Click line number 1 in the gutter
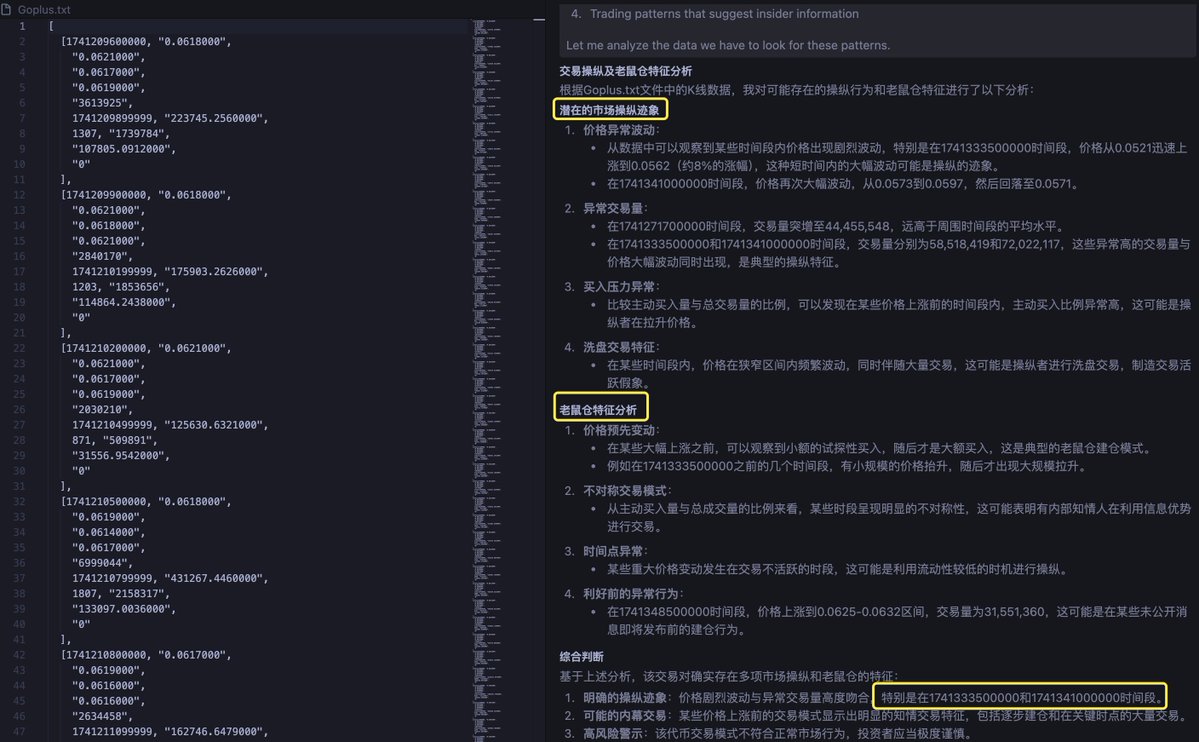This screenshot has width=1199, height=742. pyautogui.click(x=21, y=25)
